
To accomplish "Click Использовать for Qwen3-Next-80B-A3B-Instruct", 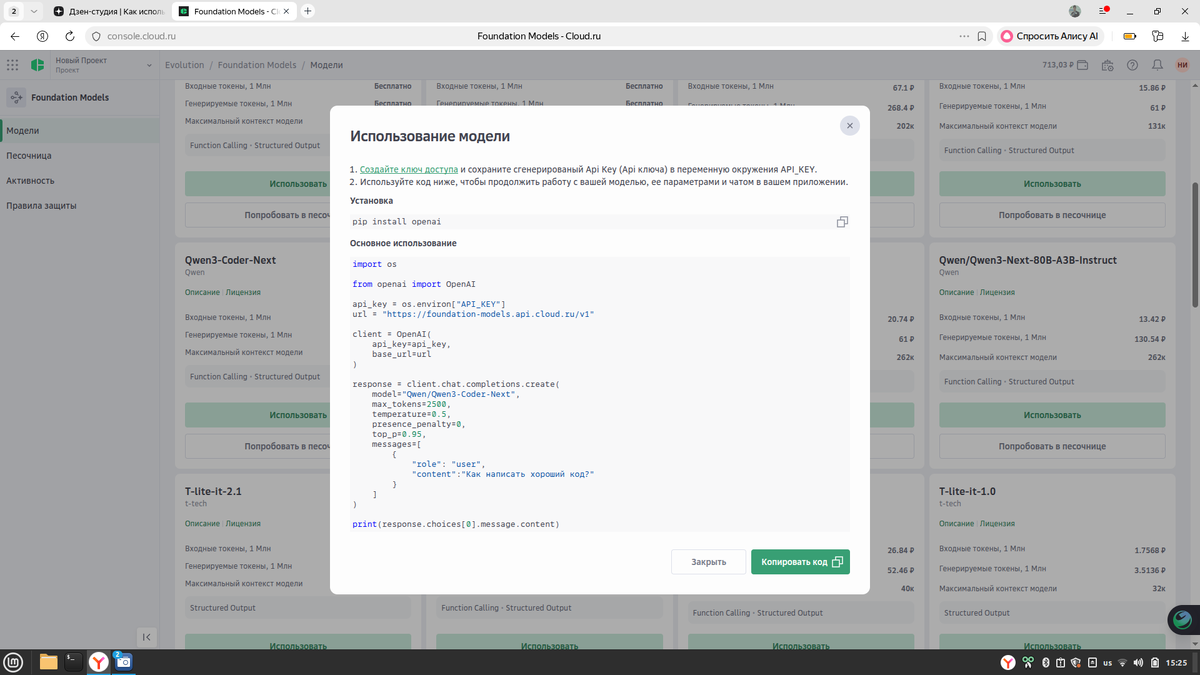I will coord(1052,415).
